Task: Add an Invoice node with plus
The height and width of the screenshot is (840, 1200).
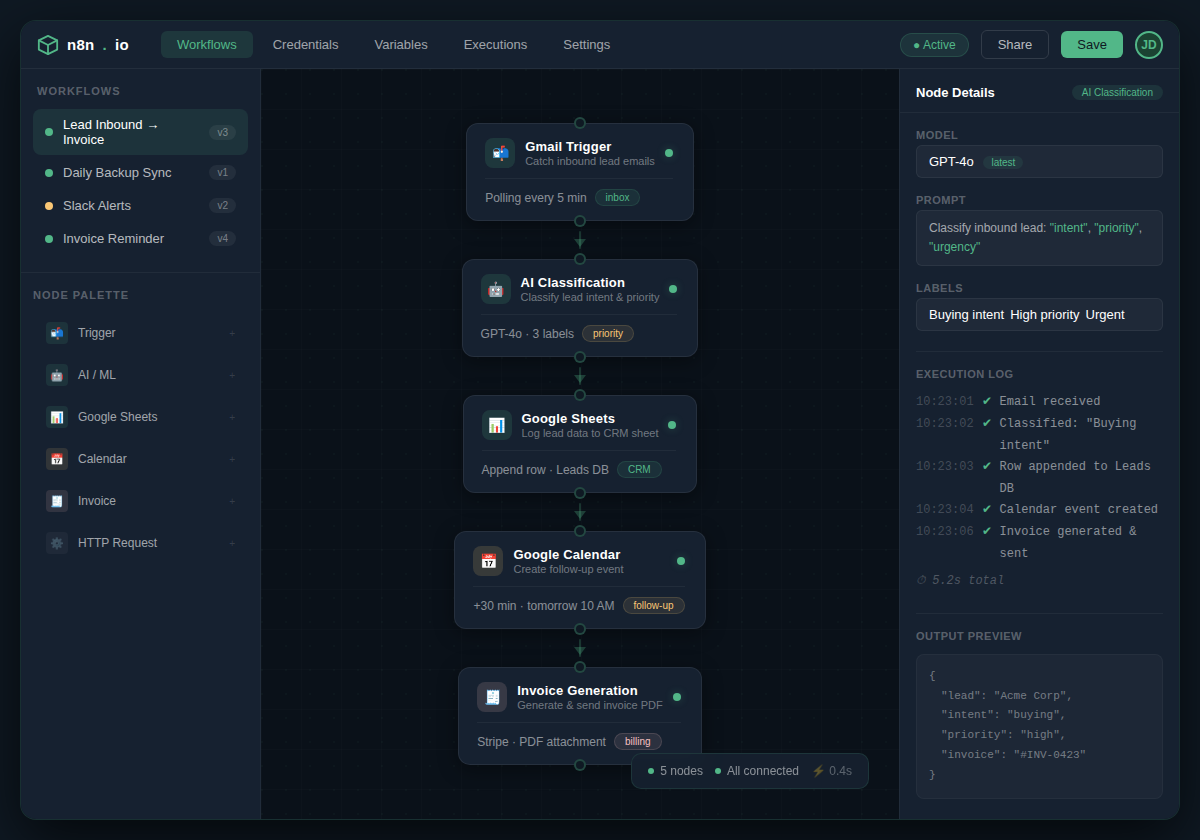Action: coord(232,501)
